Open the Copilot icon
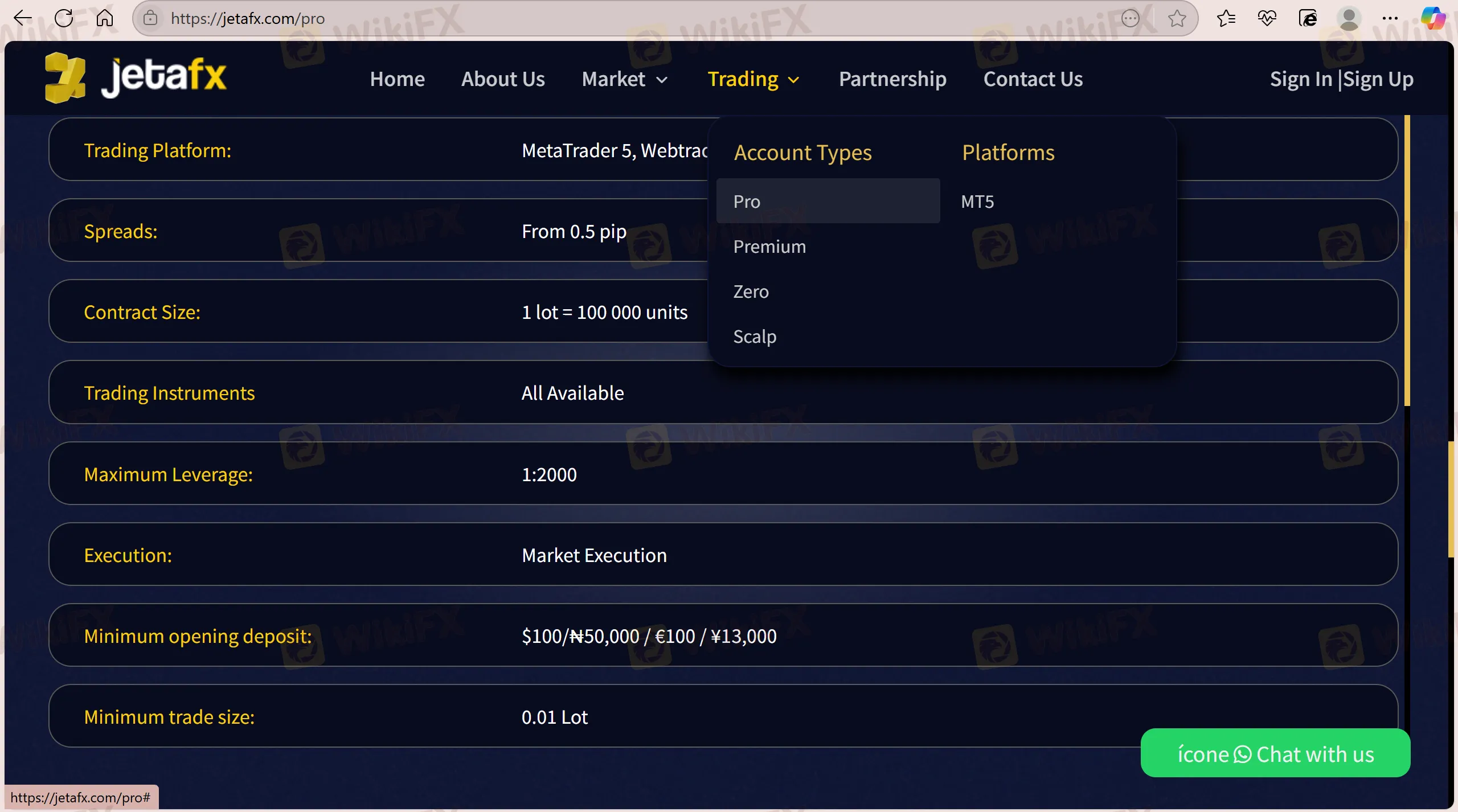The image size is (1458, 812). point(1434,18)
